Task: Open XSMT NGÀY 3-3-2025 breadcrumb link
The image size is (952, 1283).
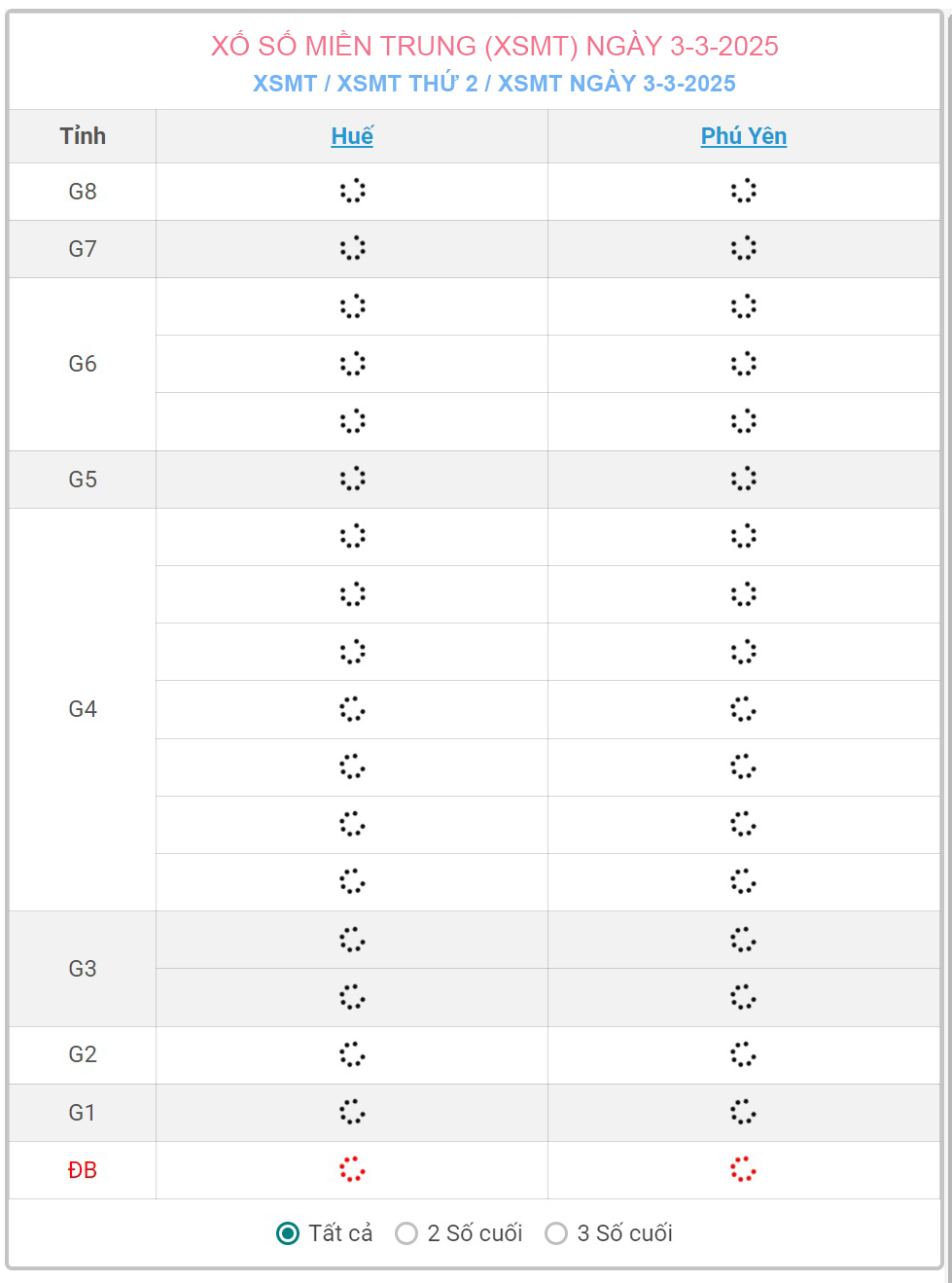Action: click(617, 84)
